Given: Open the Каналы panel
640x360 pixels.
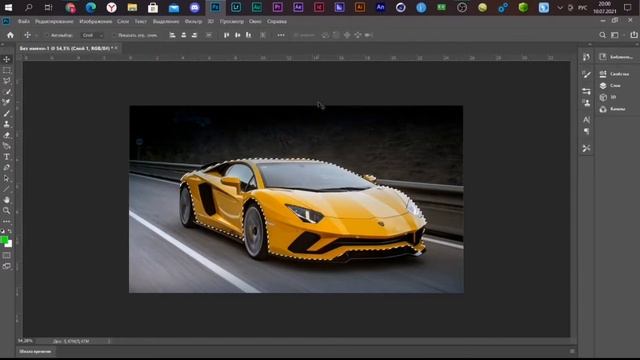Looking at the screenshot, I should click(x=613, y=109).
